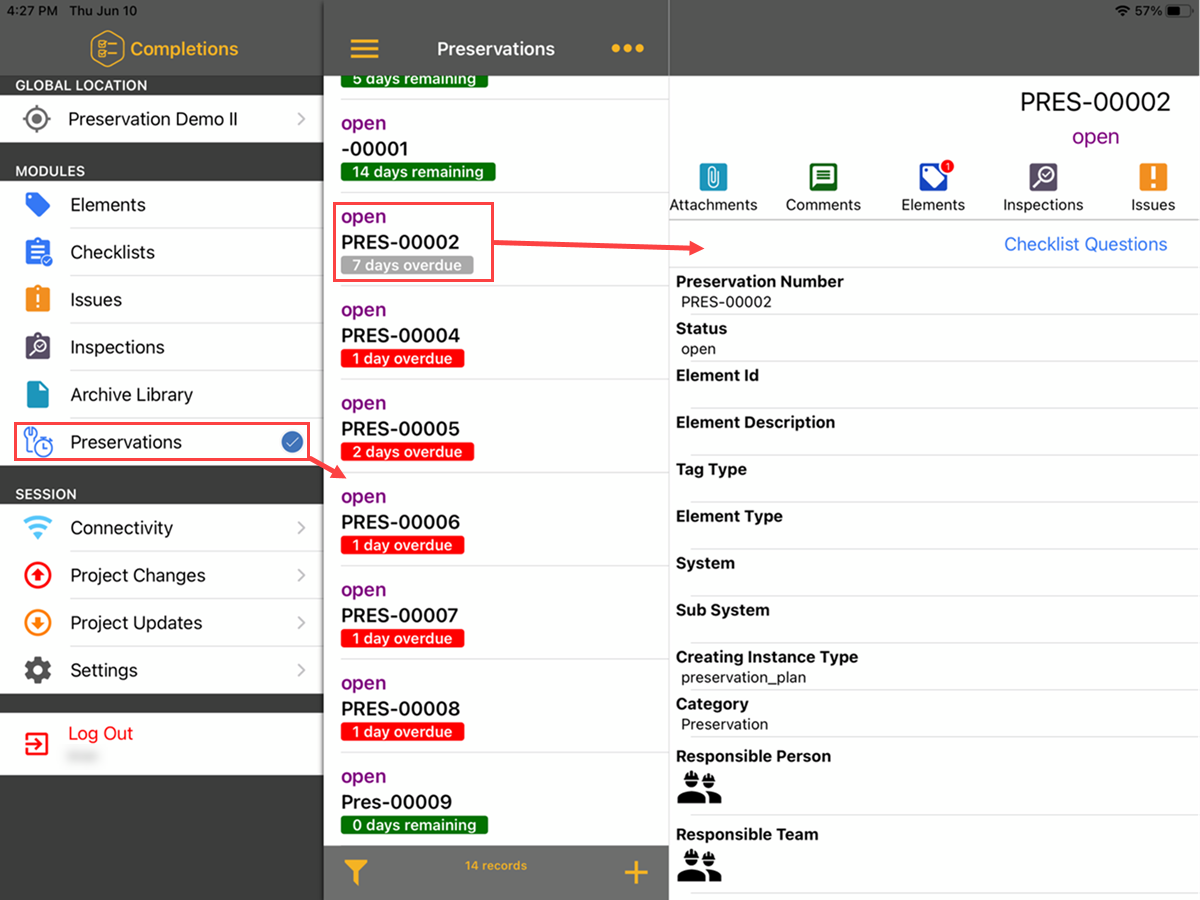Screen dimensions: 1200x900
Task: Tap the Settings gear icon
Action: click(38, 670)
